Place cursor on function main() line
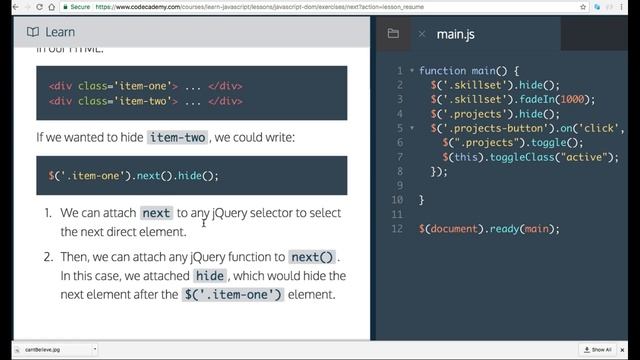Image resolution: width=640 pixels, height=360 pixels. 469,71
